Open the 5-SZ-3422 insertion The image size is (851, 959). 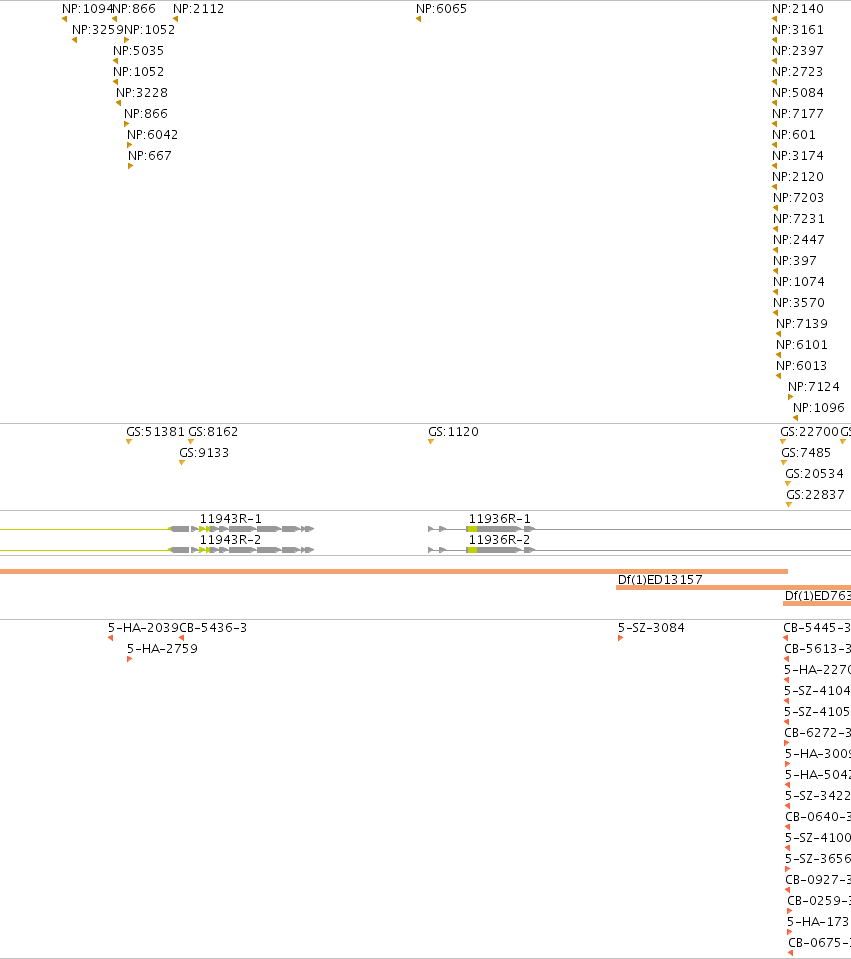click(818, 795)
